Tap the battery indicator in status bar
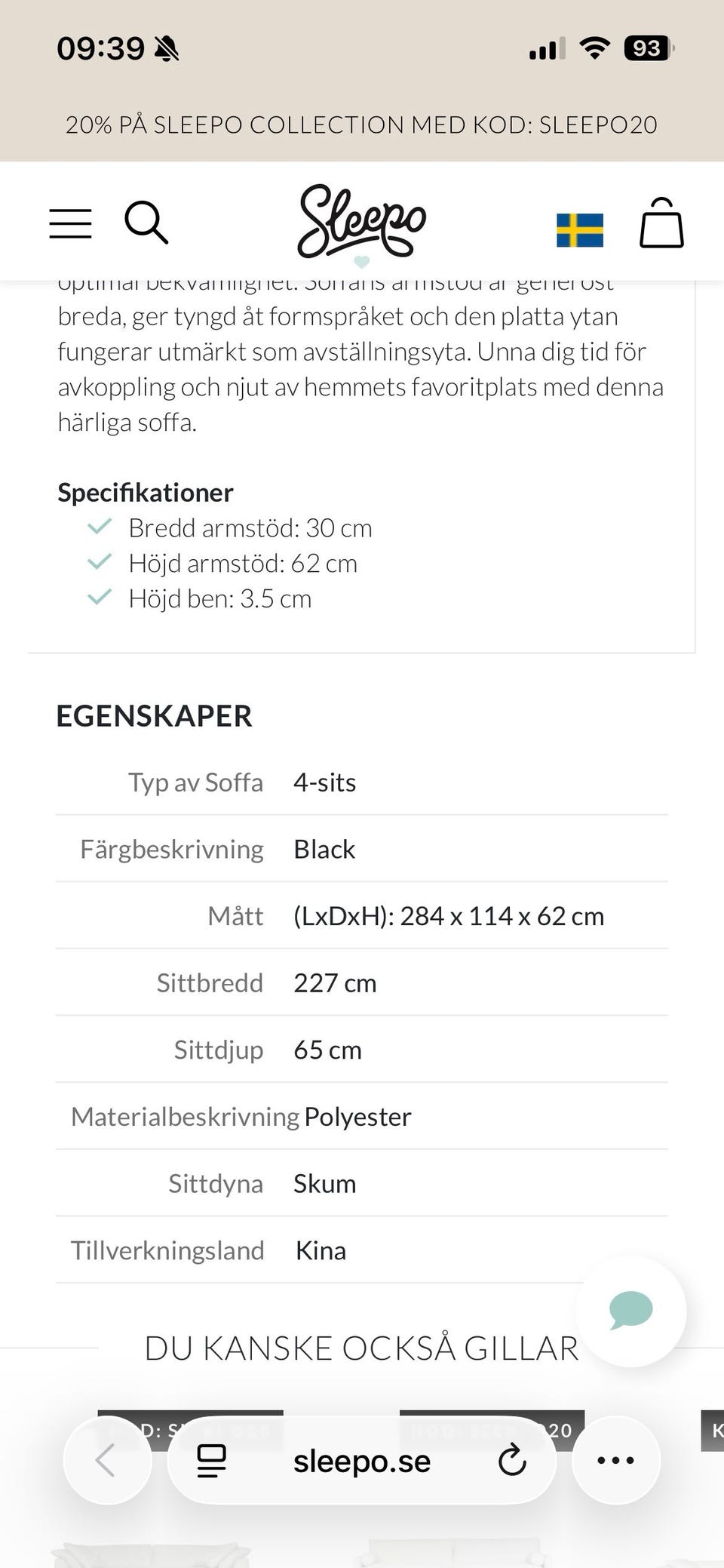 [x=648, y=49]
